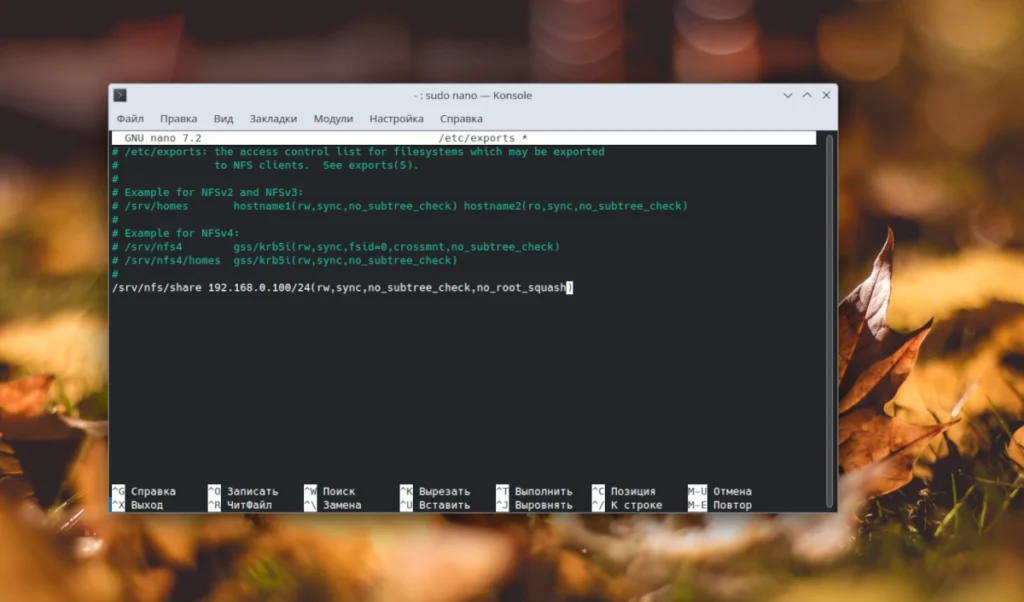Screen dimensions: 1024x602
Task: Click the /srv/nfs/share path text
Action: 157,287
